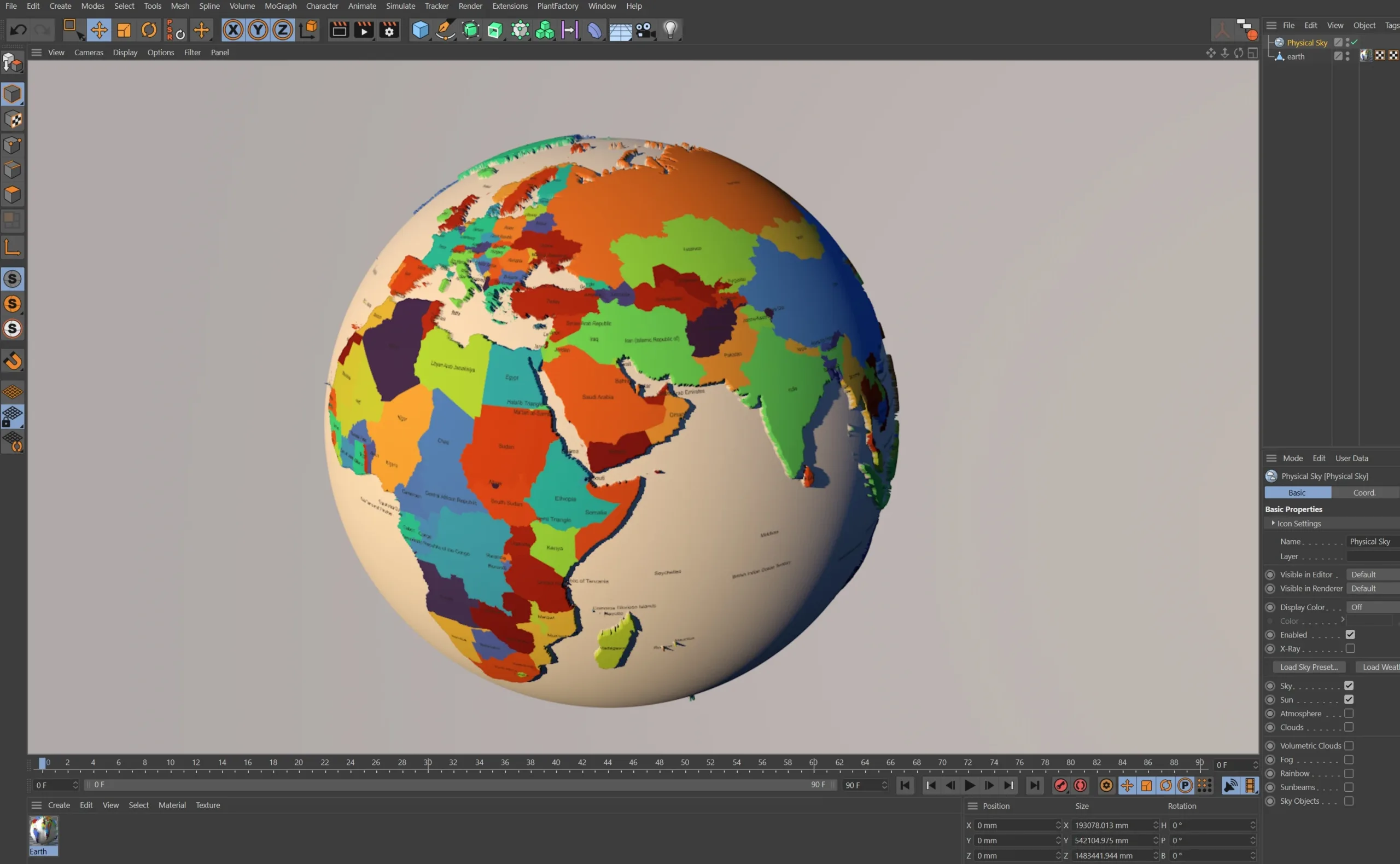Select the Pen spline tool icon
Image resolution: width=1400 pixels, height=864 pixels.
445,30
